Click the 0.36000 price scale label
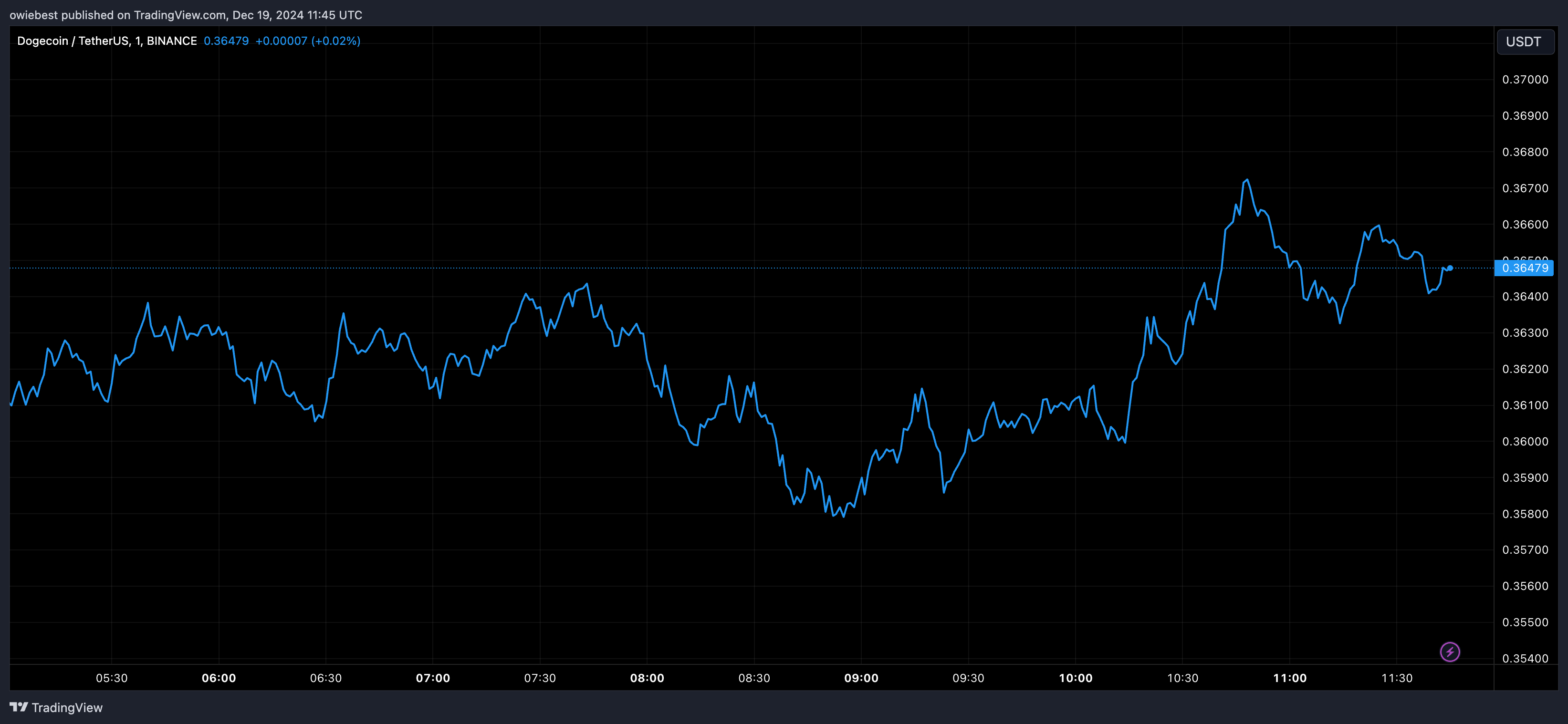 [1525, 441]
